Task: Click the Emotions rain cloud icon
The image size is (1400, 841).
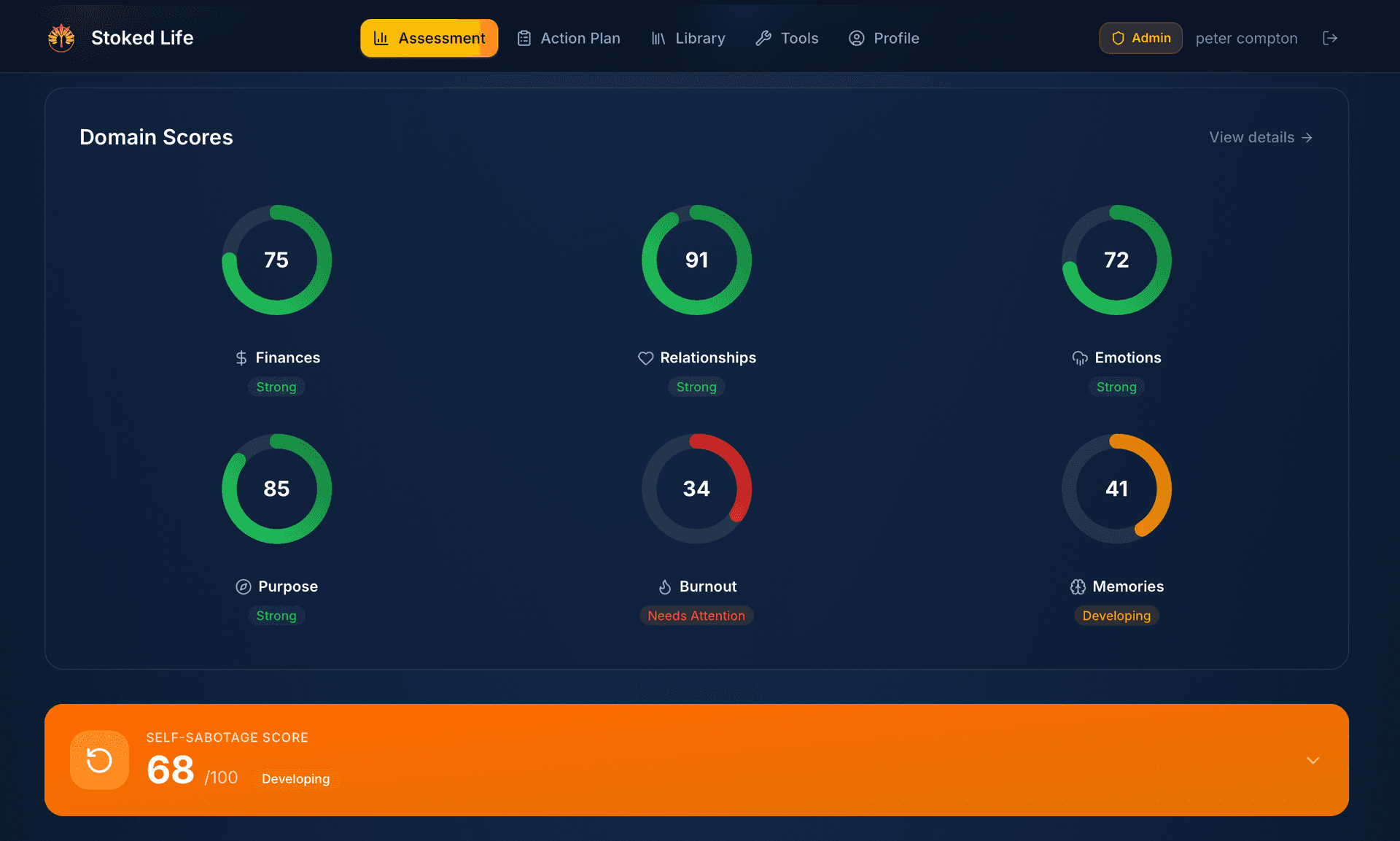Action: coord(1080,357)
